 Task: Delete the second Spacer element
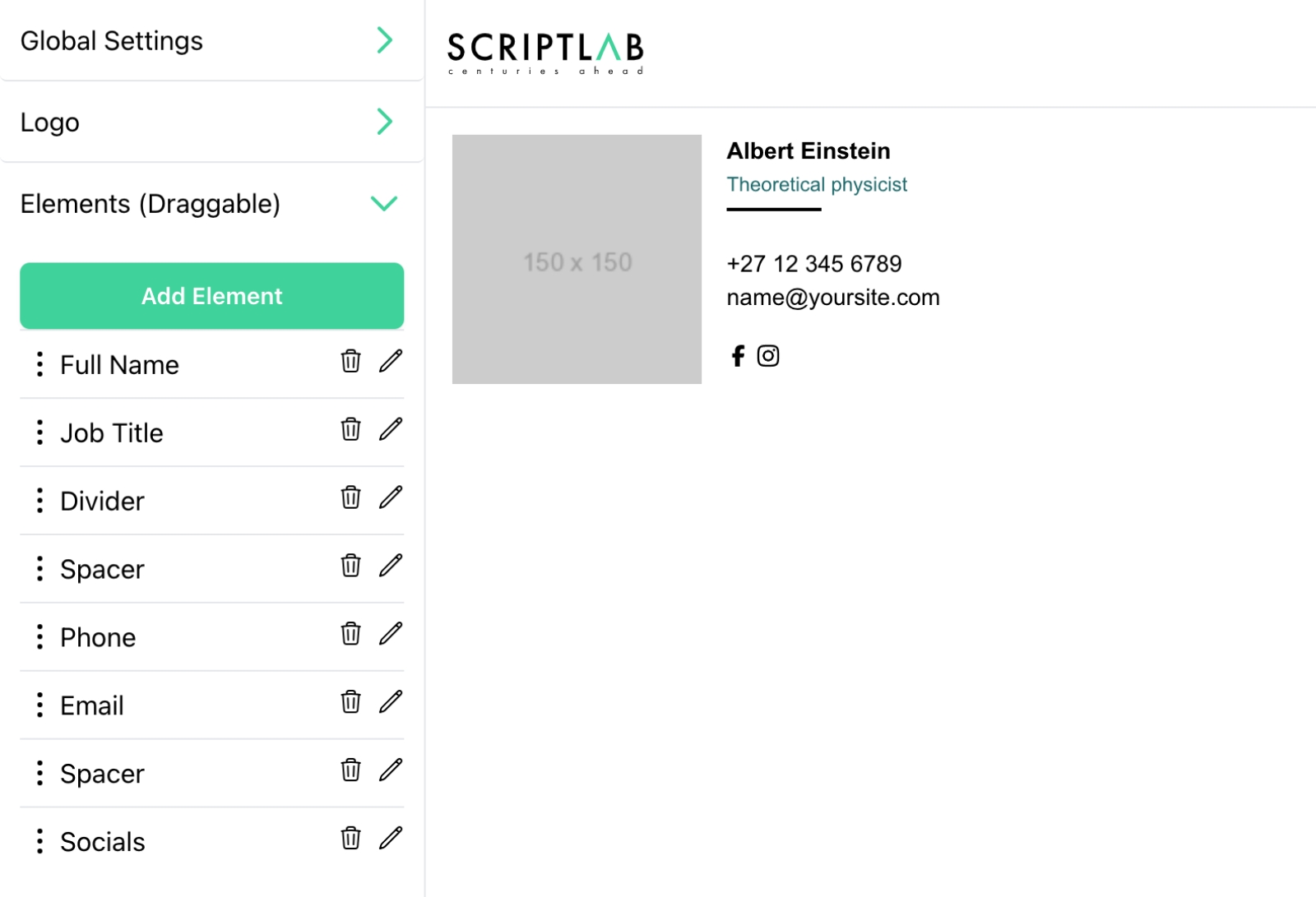351,770
